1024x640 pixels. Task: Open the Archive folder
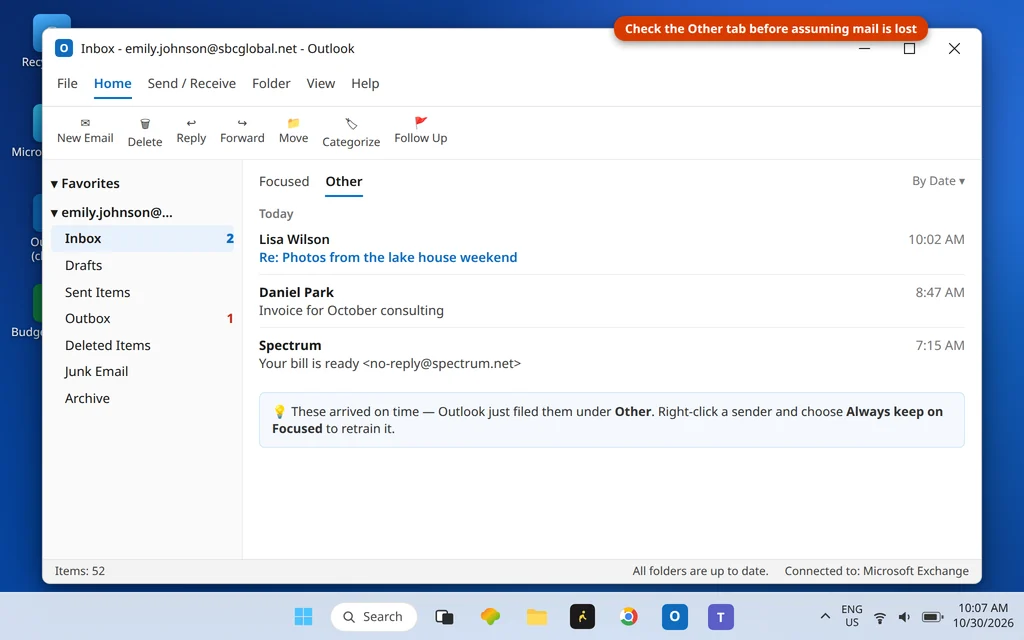point(142,398)
